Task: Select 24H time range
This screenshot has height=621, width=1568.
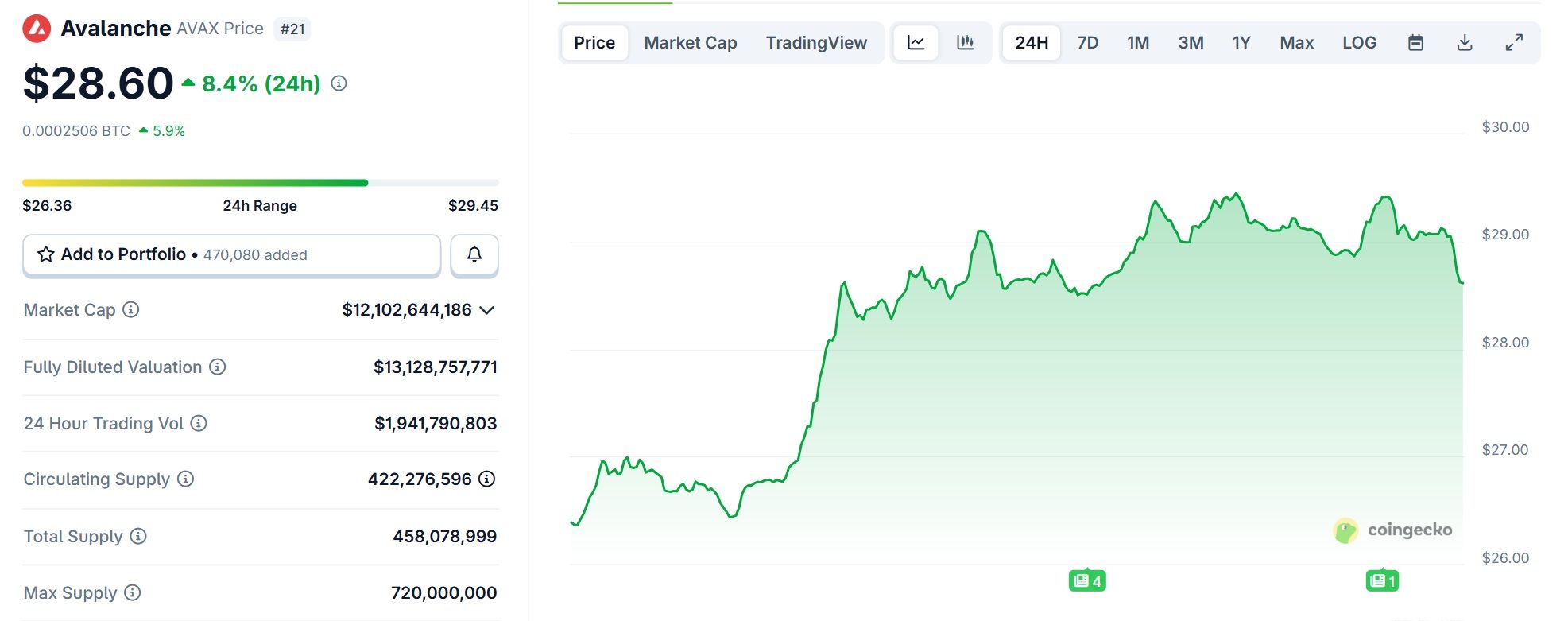Action: click(1032, 43)
